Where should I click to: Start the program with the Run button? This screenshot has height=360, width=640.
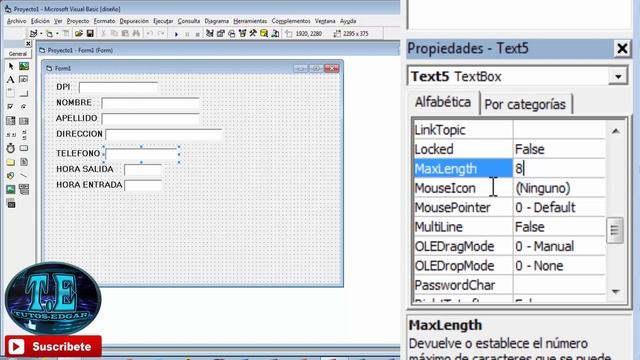pos(176,34)
